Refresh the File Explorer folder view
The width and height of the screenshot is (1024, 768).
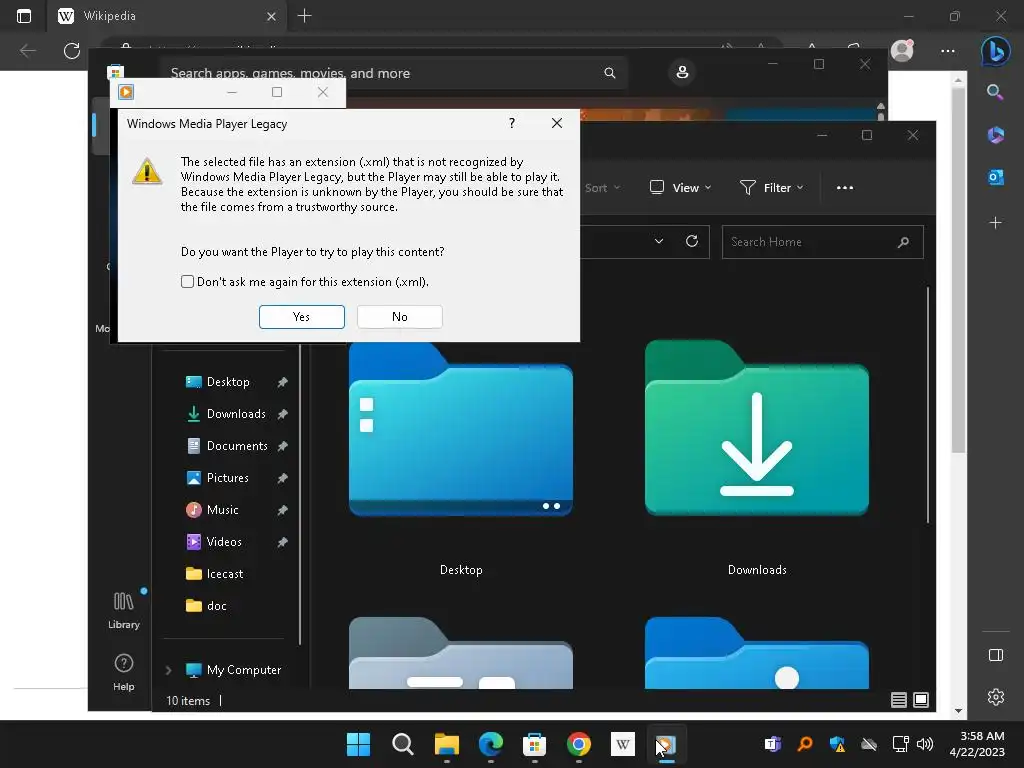692,241
